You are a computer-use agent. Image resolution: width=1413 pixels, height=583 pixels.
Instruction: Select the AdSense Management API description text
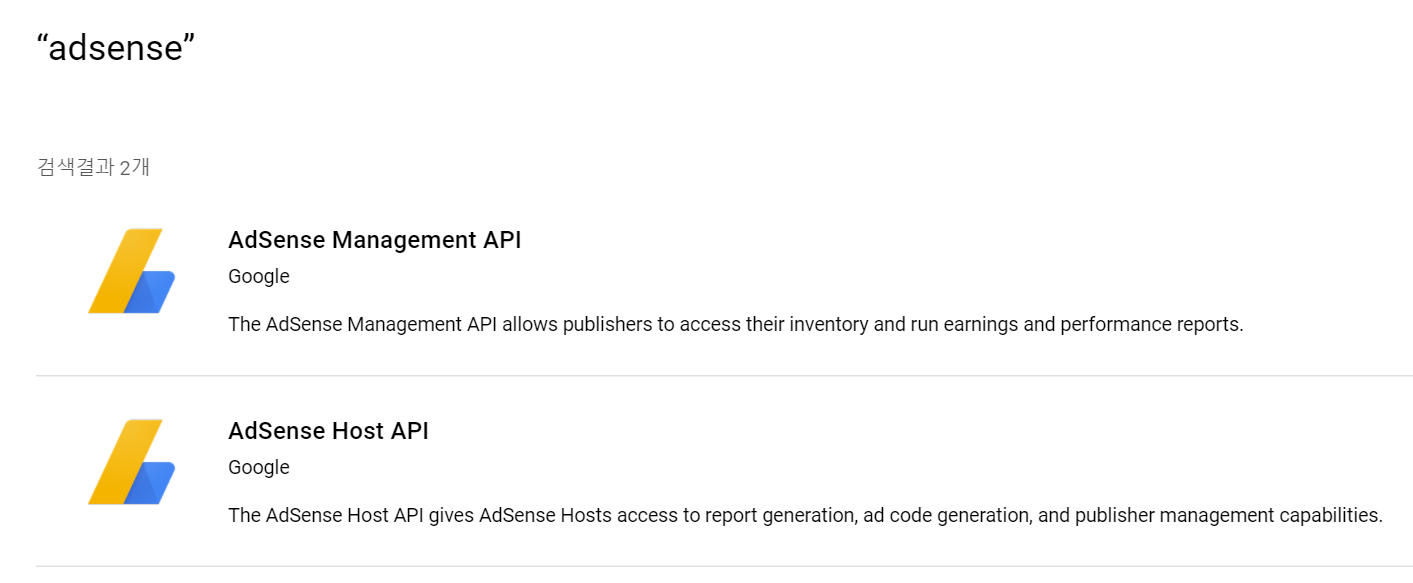click(x=736, y=325)
